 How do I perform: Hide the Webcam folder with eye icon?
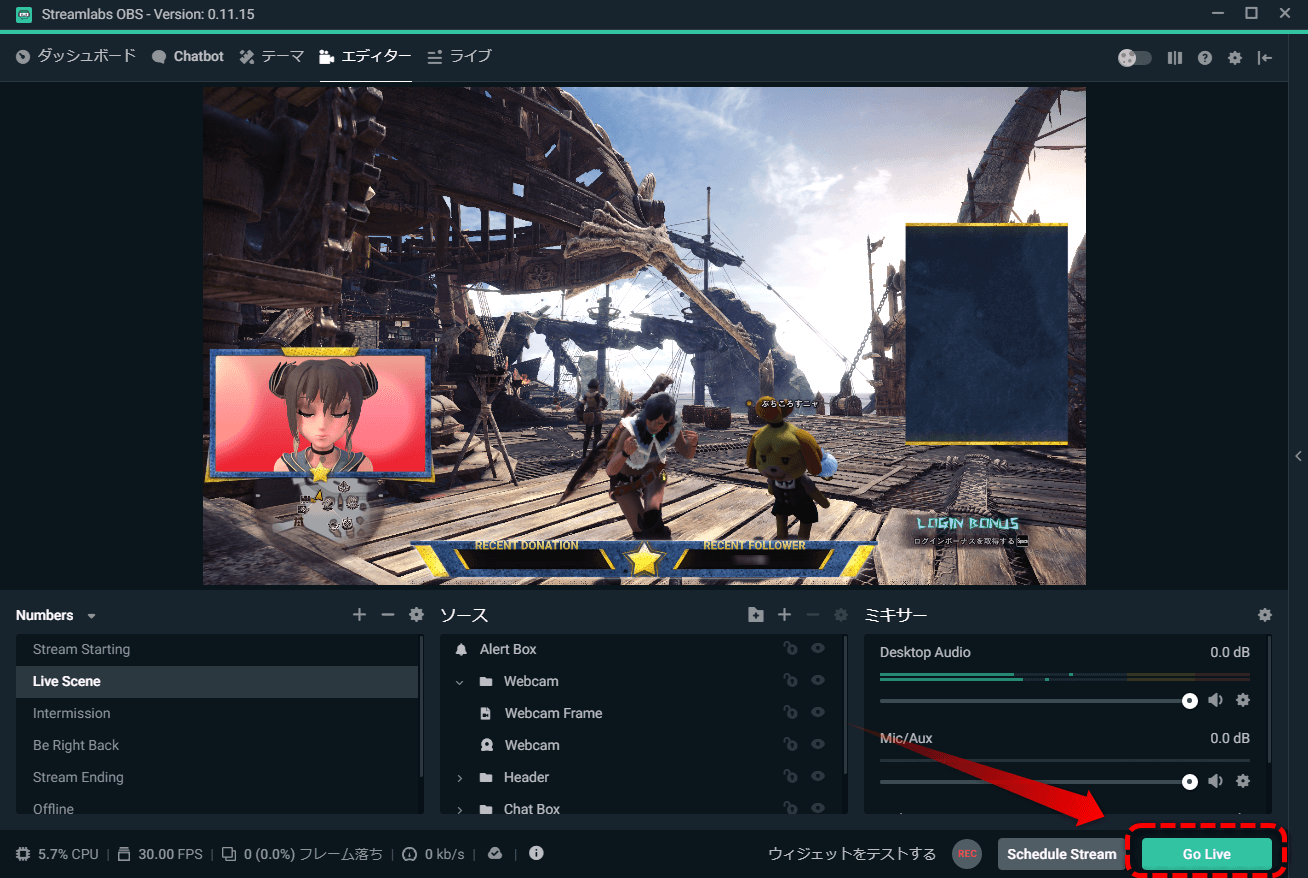pos(818,681)
